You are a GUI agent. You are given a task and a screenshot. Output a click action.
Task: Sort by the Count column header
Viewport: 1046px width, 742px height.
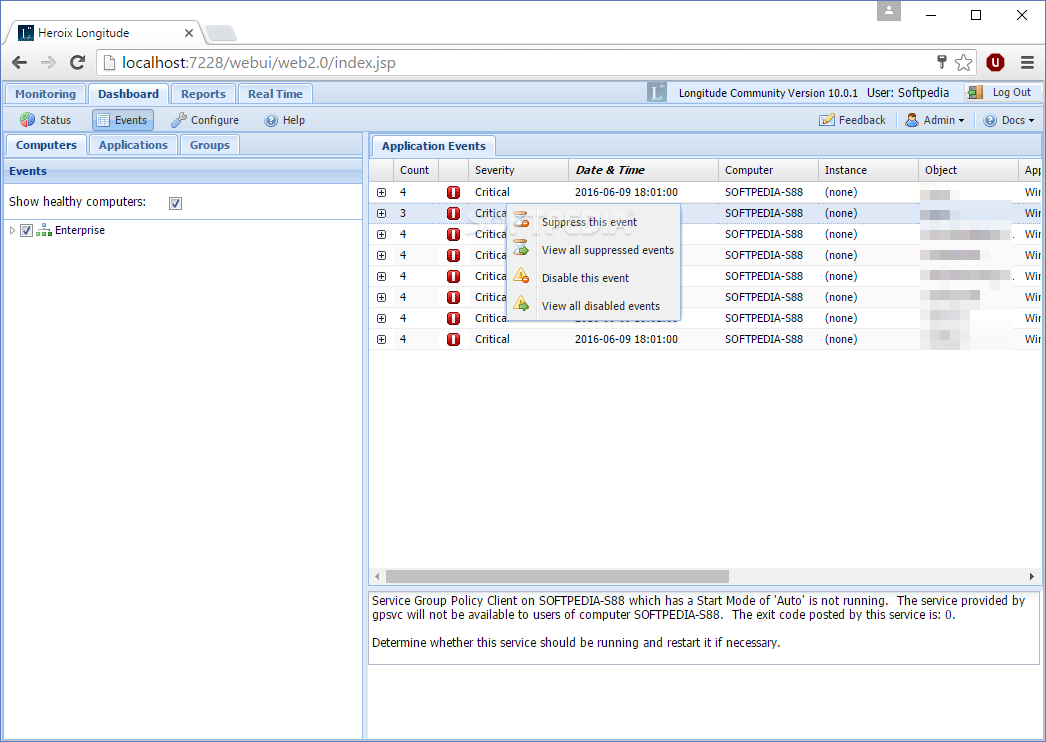pyautogui.click(x=416, y=170)
